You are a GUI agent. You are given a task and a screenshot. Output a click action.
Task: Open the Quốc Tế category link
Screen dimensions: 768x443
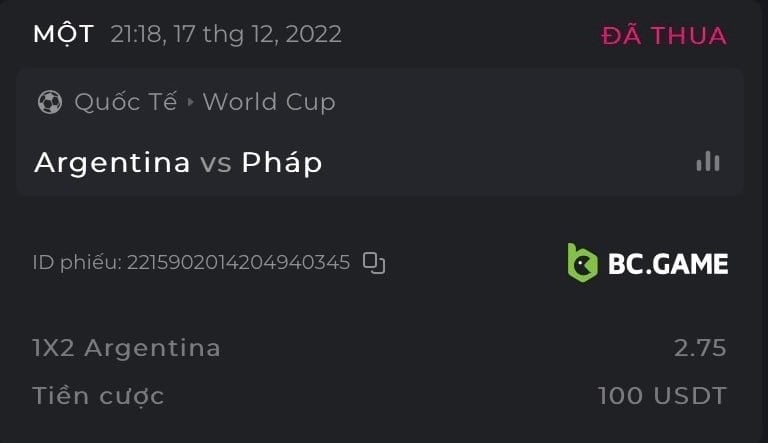[x=126, y=102]
